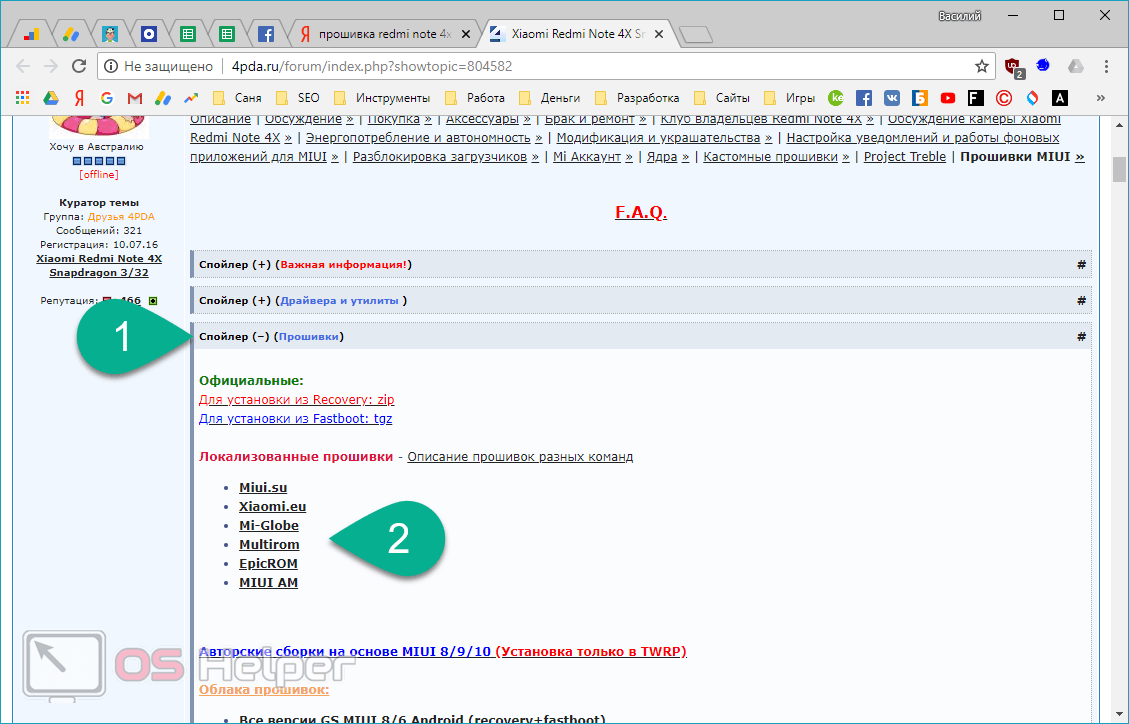Expand the Работа bookmarks folder

(474, 98)
